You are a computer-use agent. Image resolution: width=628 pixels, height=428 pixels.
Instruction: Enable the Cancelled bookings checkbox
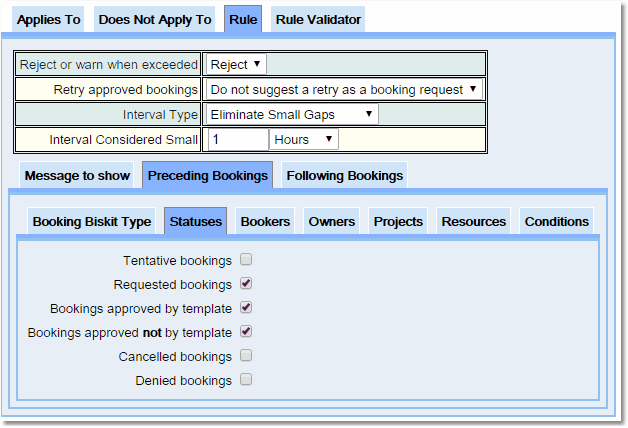tap(246, 356)
